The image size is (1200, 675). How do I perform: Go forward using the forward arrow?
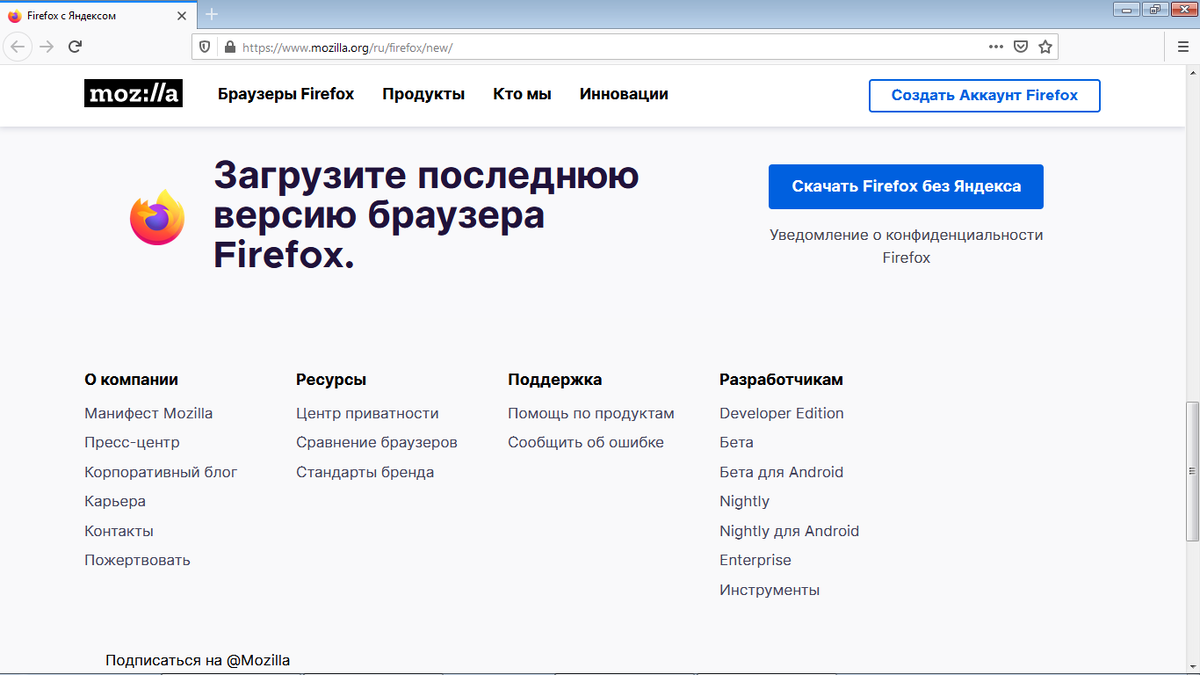(x=47, y=46)
